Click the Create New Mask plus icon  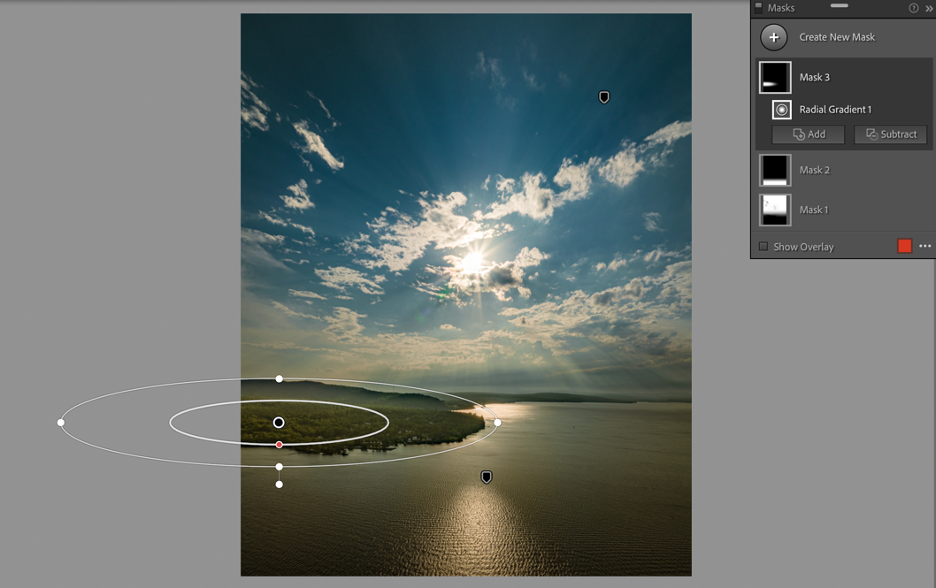coord(773,37)
